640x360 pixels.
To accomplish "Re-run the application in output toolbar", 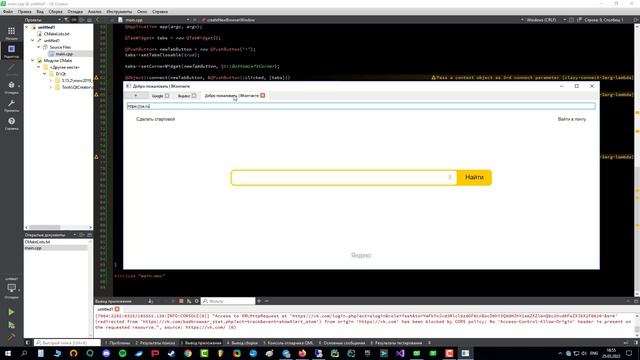I will 189,301.
